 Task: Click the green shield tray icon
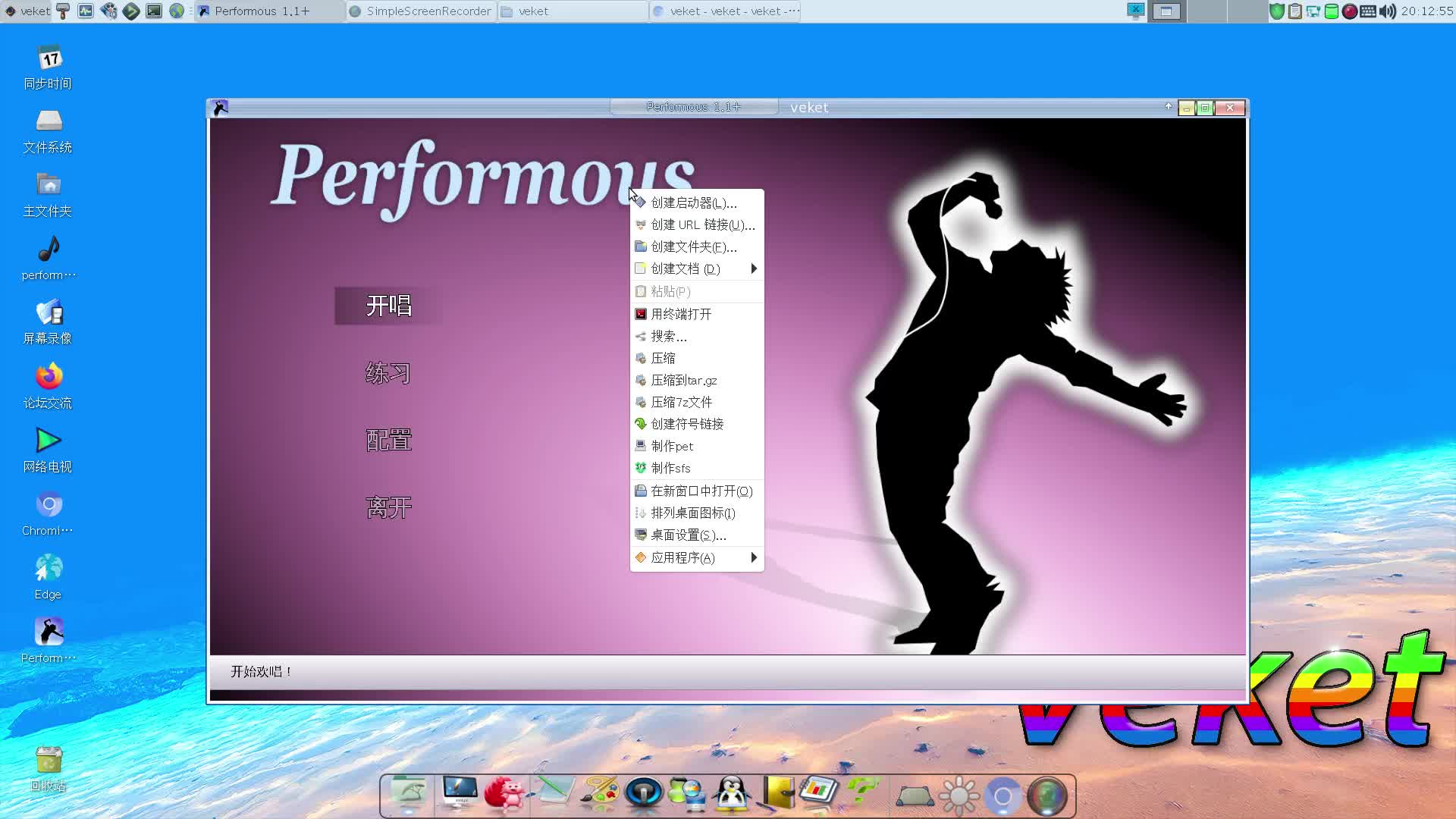point(1277,11)
